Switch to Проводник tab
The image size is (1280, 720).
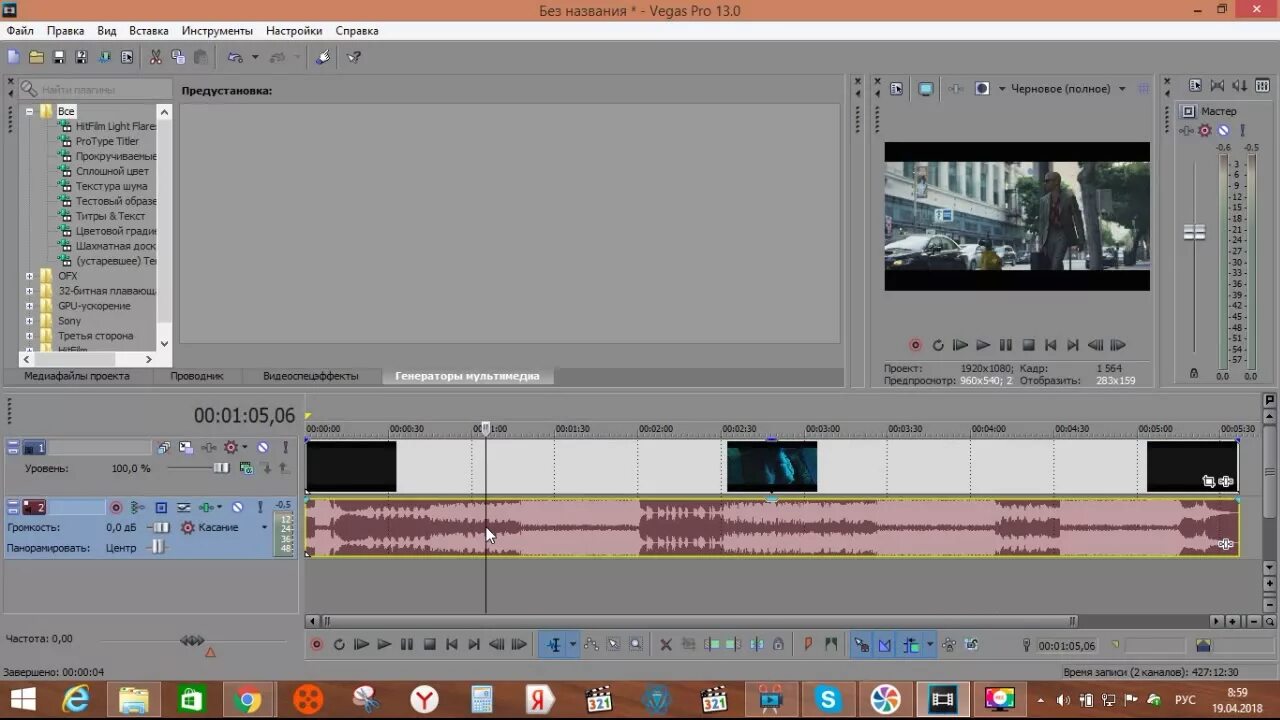[196, 376]
